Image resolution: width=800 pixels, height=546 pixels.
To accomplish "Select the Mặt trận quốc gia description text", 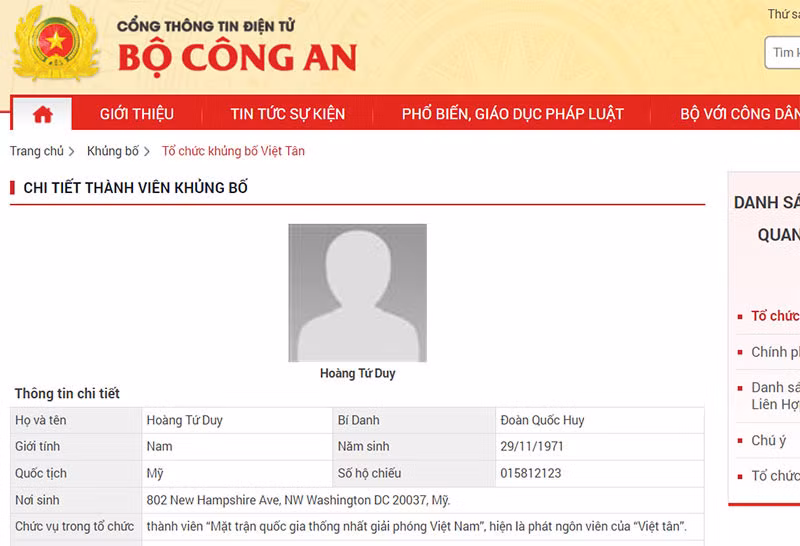I will [417, 527].
